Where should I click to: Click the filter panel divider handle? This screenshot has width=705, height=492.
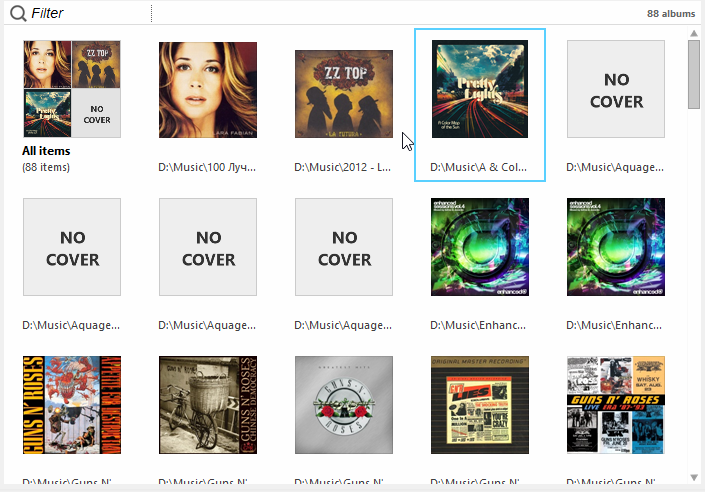152,13
